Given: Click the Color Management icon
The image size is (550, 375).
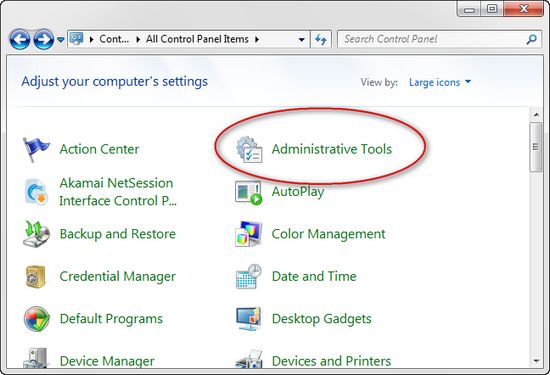Looking at the screenshot, I should (x=248, y=234).
